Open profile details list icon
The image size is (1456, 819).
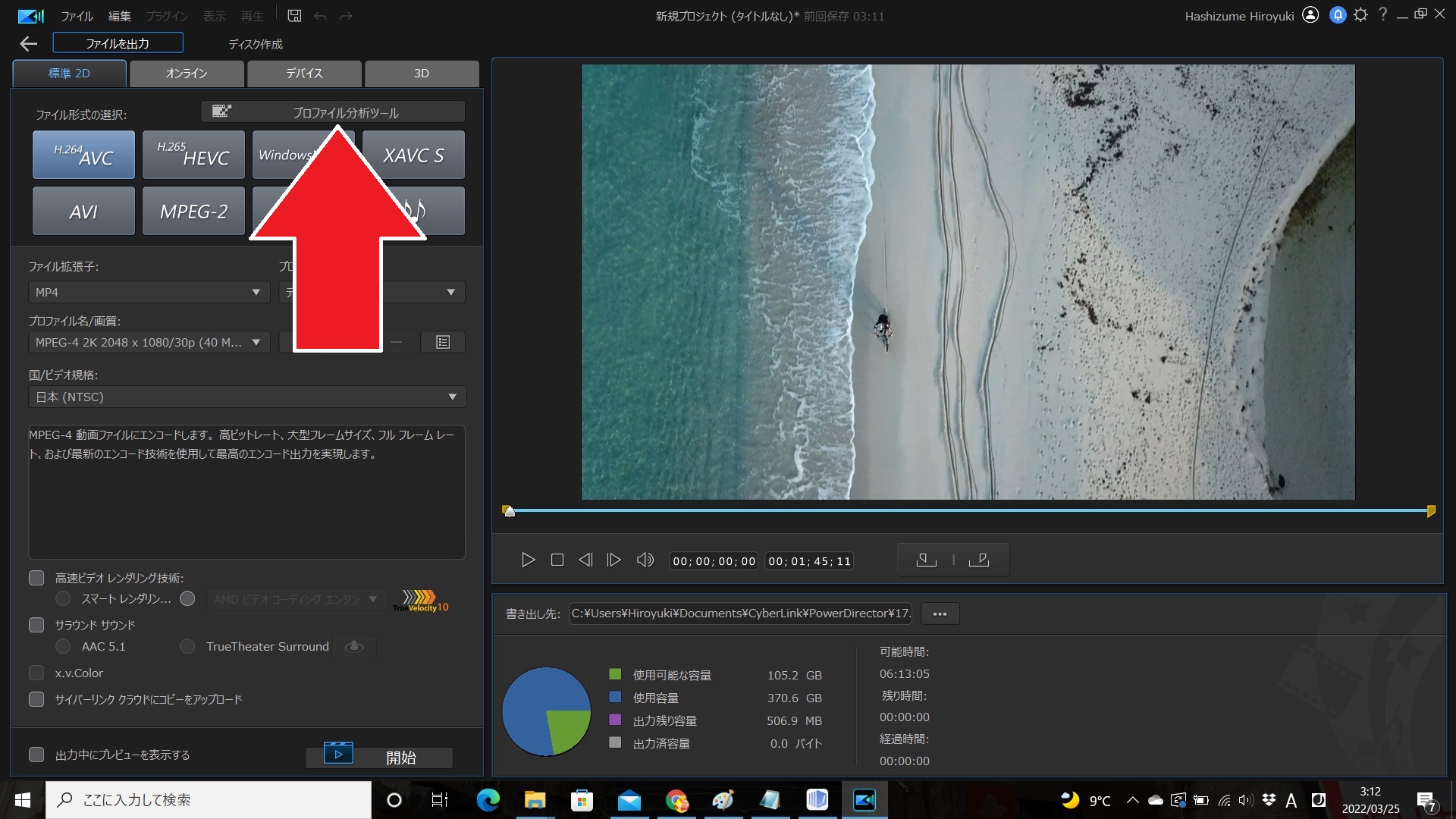pyautogui.click(x=443, y=343)
